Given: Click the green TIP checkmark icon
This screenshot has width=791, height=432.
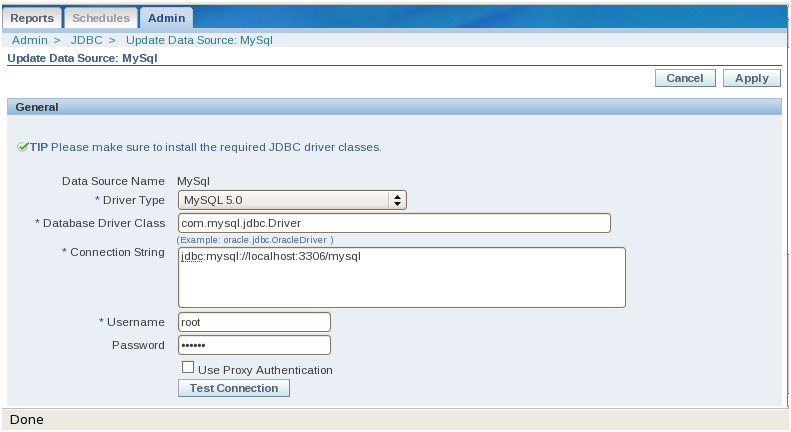Looking at the screenshot, I should click(x=23, y=147).
